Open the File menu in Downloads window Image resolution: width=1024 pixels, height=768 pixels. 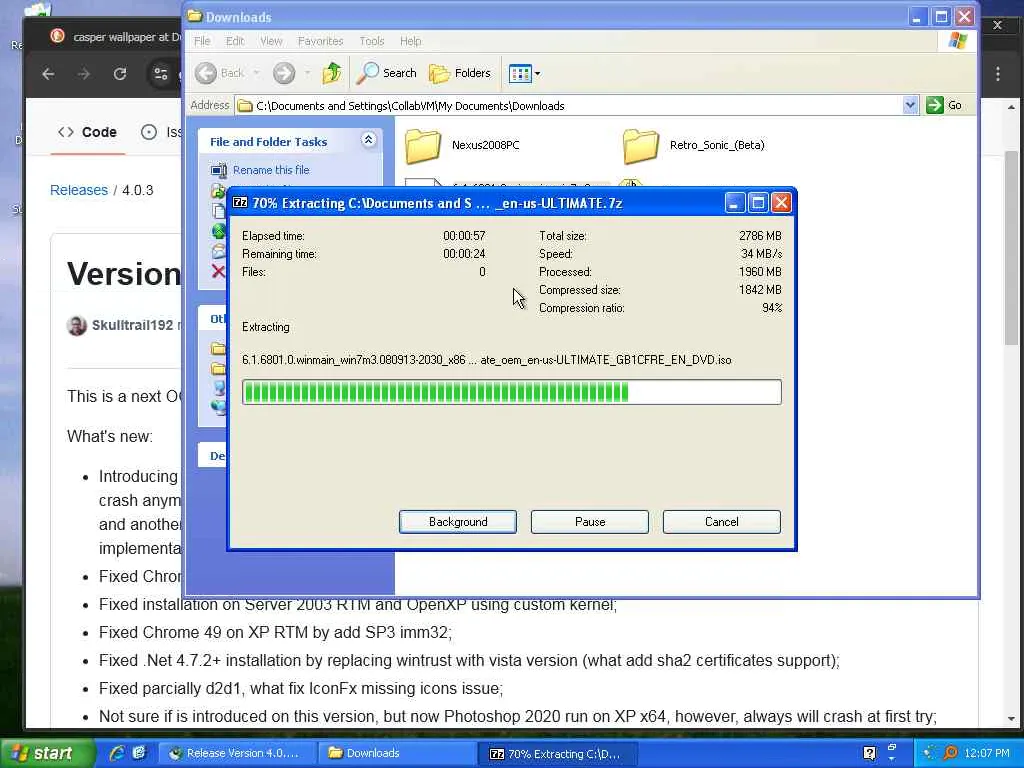[202, 41]
